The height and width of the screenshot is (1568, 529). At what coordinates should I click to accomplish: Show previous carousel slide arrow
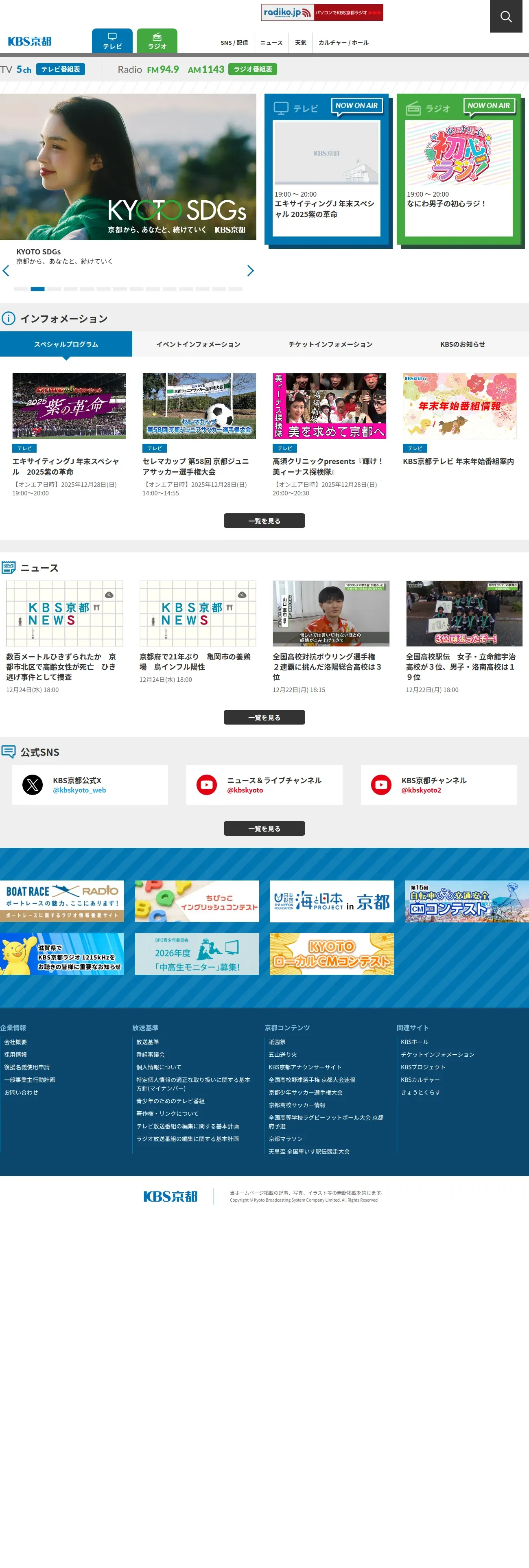point(6,271)
